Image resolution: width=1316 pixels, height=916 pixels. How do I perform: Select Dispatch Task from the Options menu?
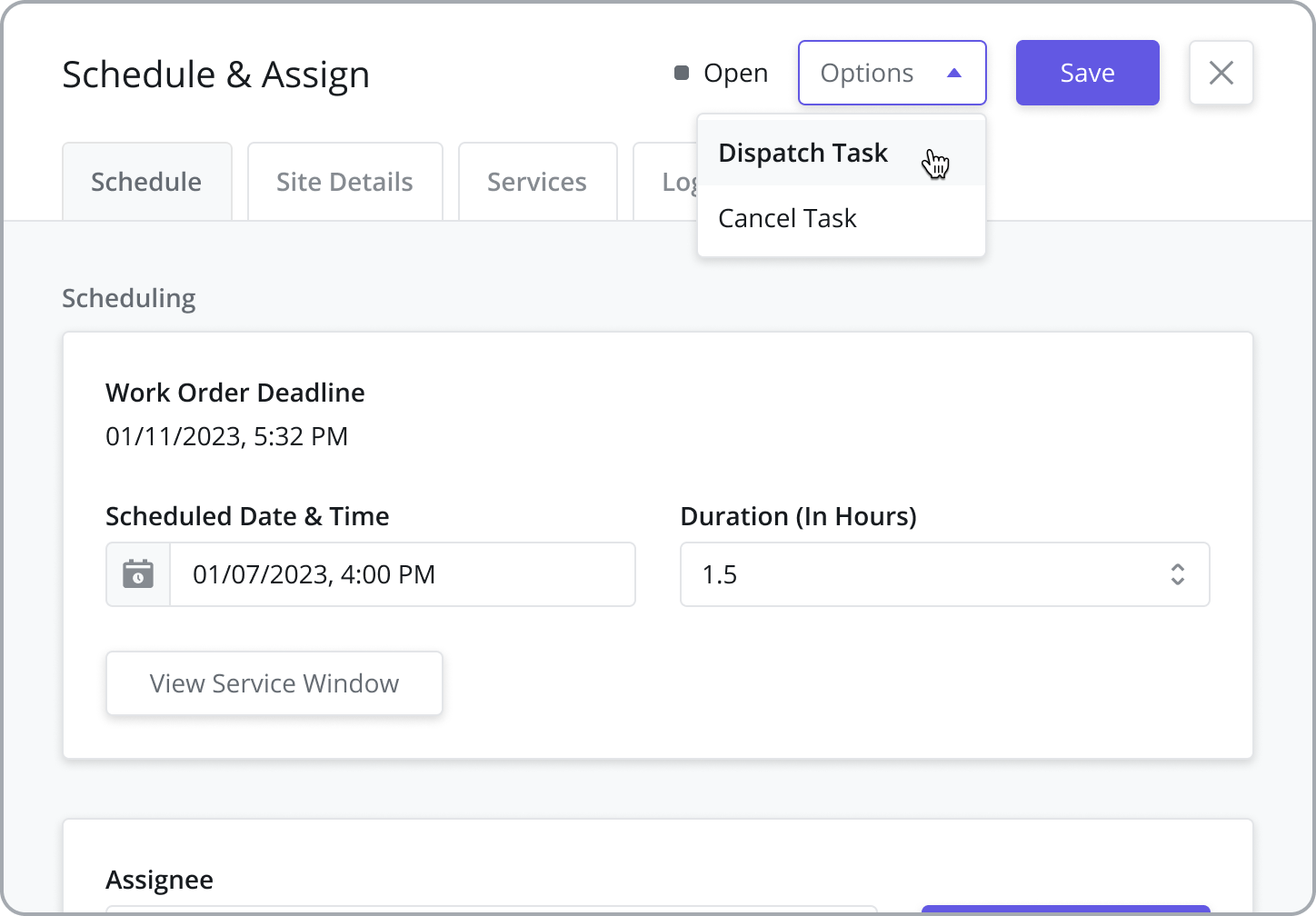(803, 153)
